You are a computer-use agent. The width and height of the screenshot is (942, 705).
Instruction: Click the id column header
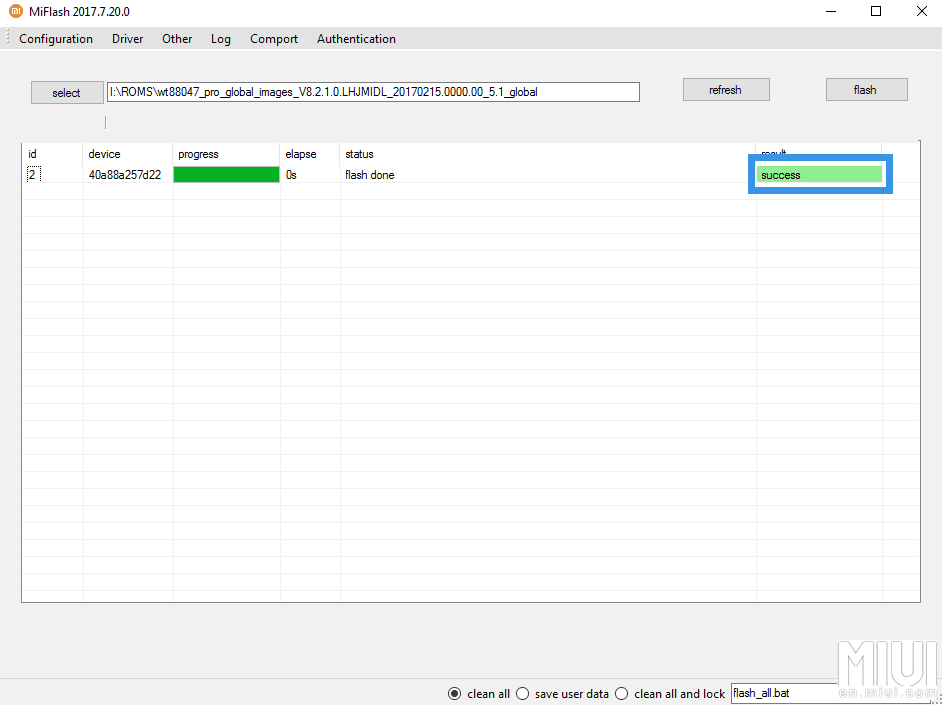(53, 154)
